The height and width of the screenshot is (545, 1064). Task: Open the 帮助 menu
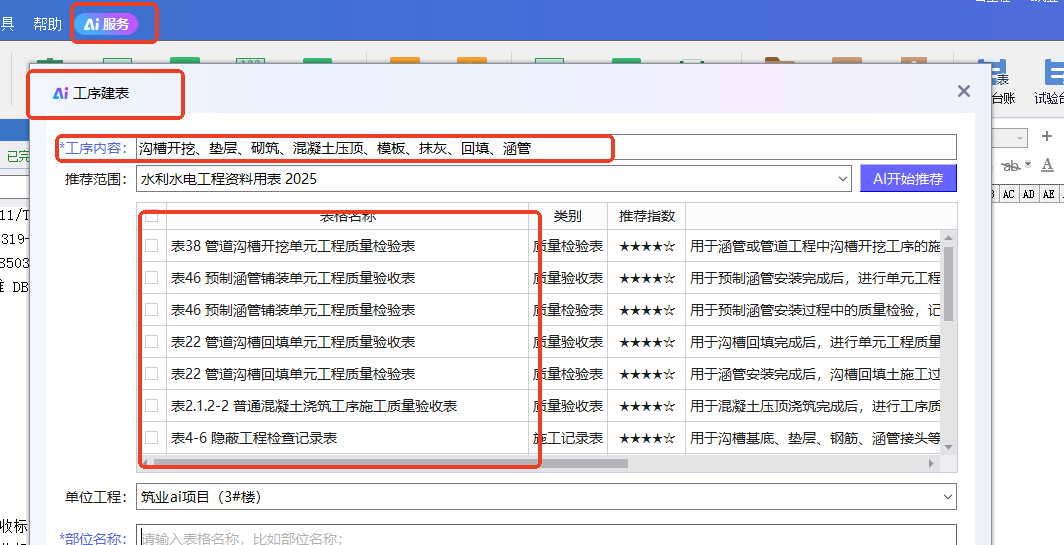[x=48, y=24]
